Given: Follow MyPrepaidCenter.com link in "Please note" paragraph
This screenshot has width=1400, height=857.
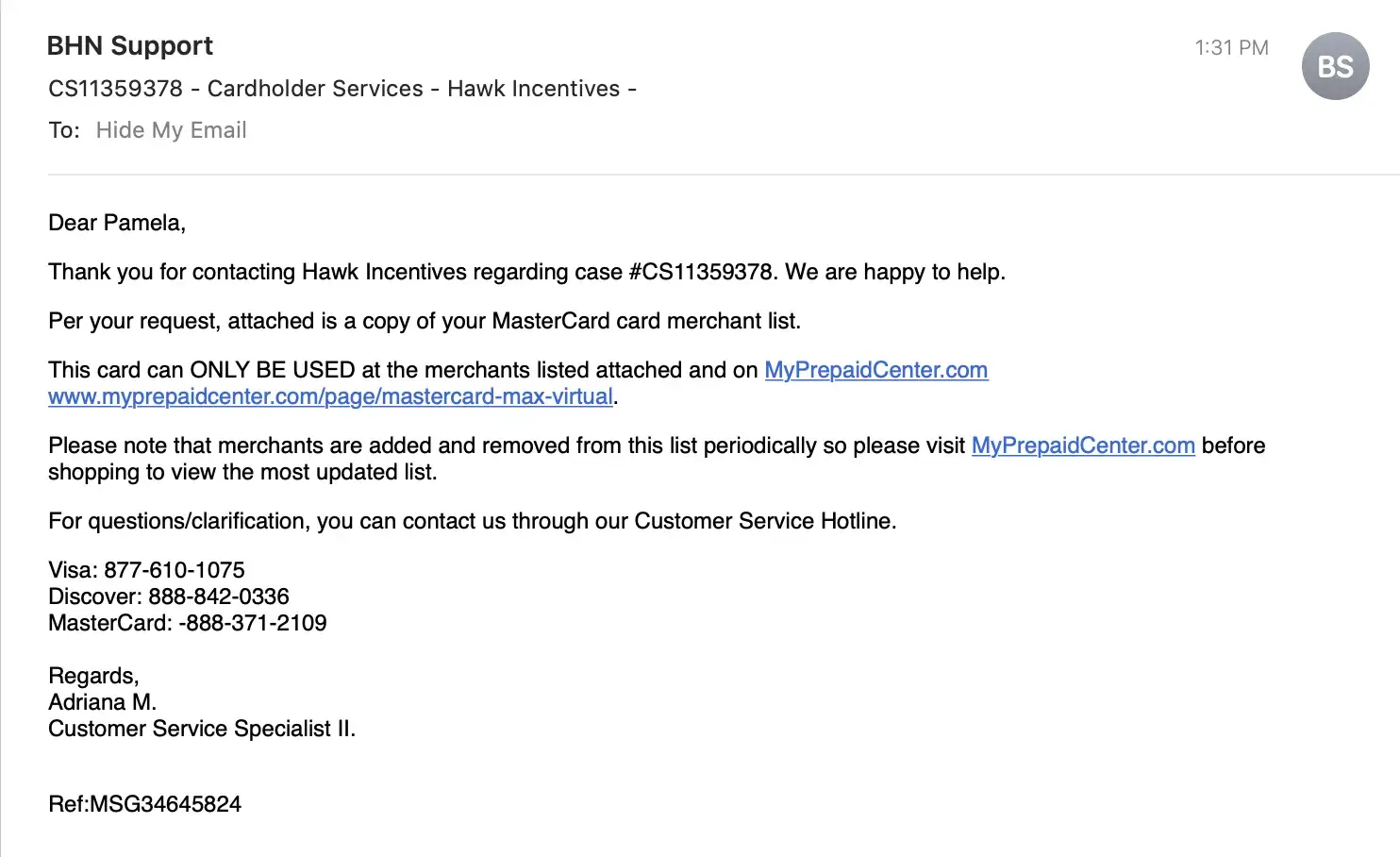Looking at the screenshot, I should pos(1083,445).
